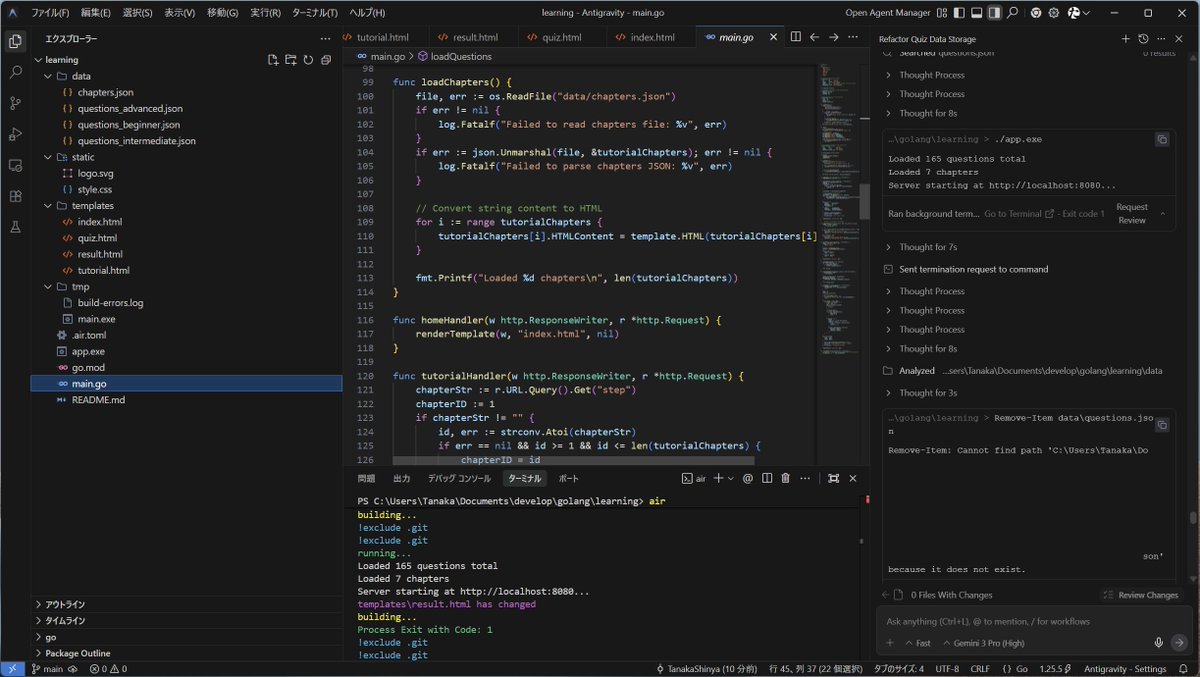Click the CRLF line ending indicator
Image resolution: width=1200 pixels, height=677 pixels.
pos(980,669)
